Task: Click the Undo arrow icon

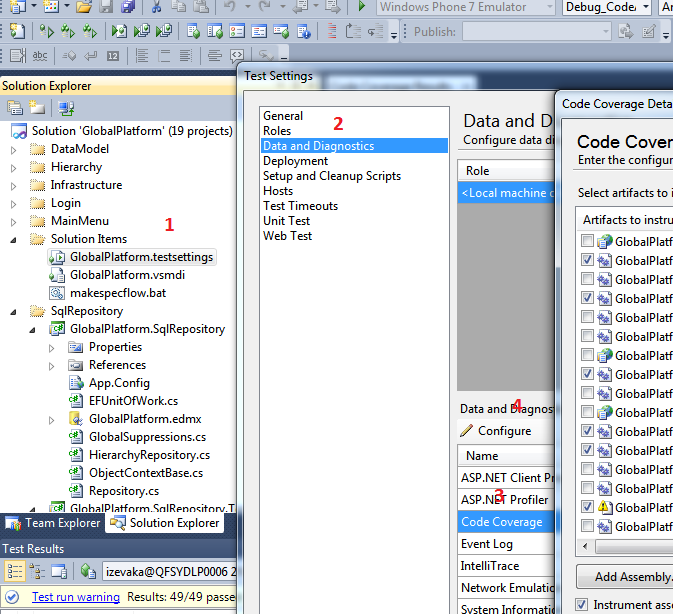Action: pos(229,6)
